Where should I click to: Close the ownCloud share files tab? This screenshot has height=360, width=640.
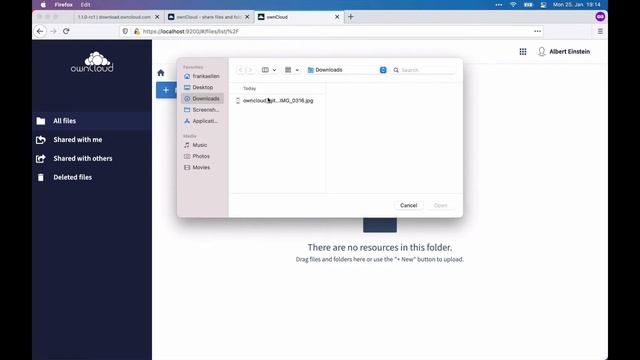coord(247,17)
